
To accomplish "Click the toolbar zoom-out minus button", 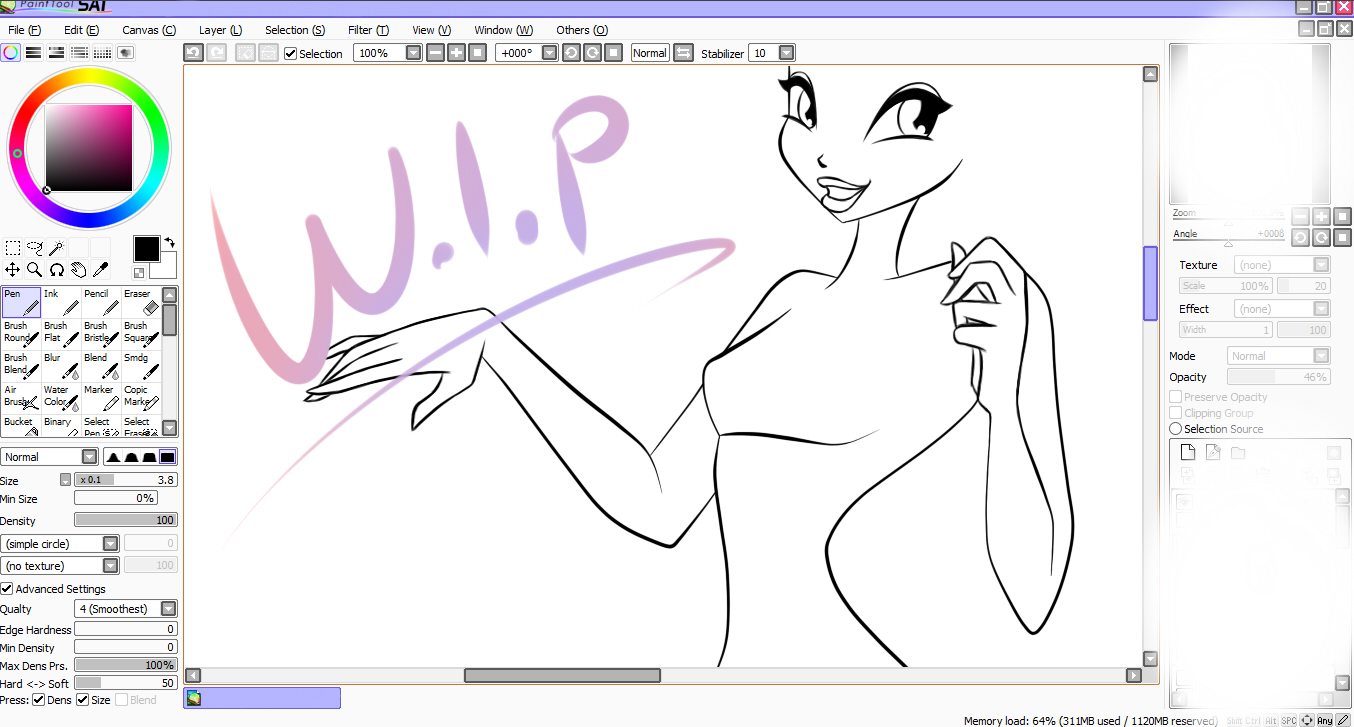I will click(435, 53).
